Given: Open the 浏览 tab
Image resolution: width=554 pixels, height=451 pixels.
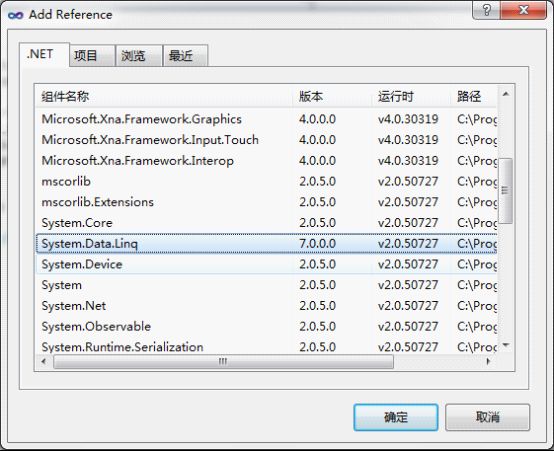Looking at the screenshot, I should [x=139, y=56].
